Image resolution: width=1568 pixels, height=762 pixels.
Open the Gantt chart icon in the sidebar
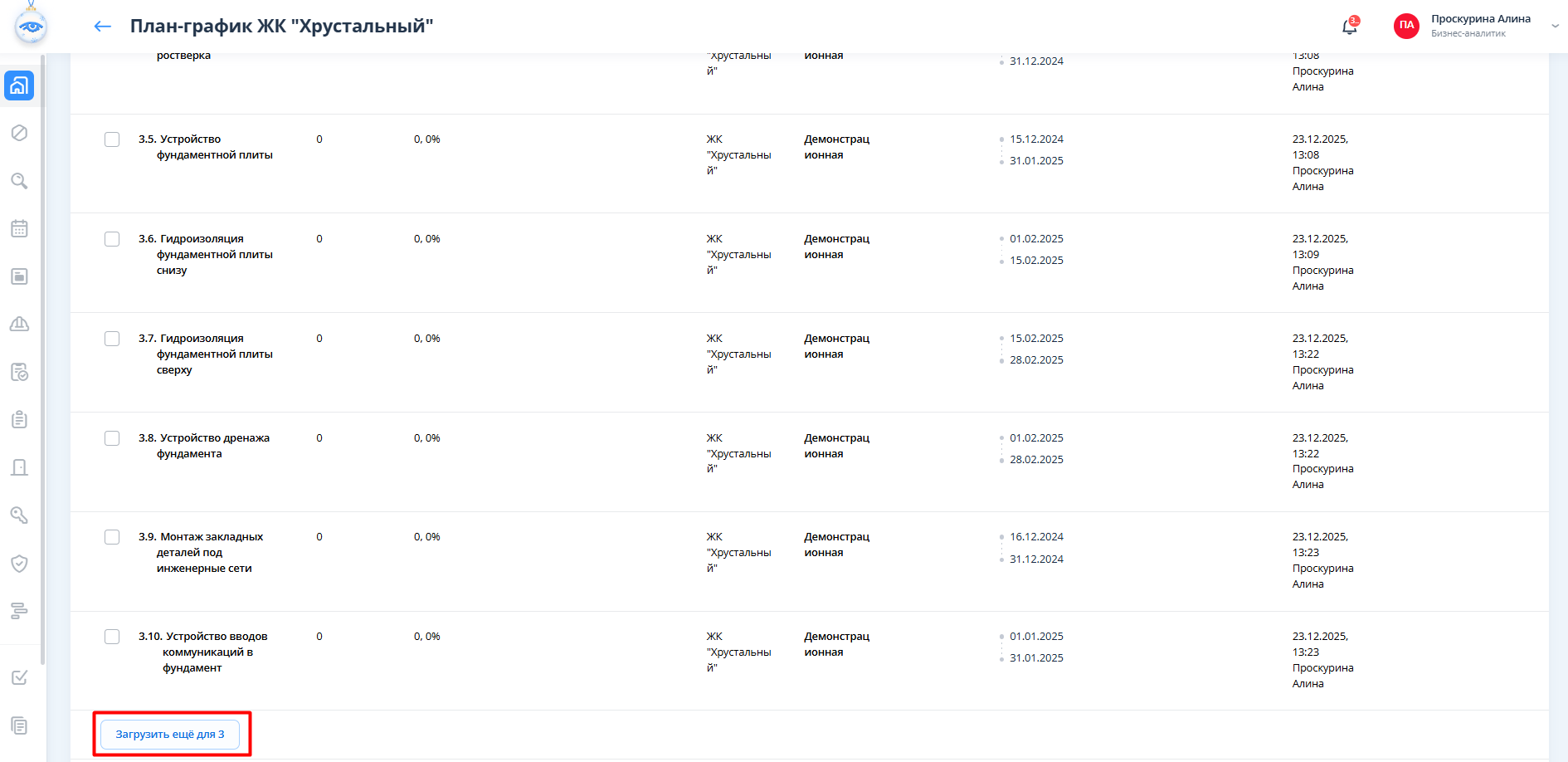pos(19,612)
